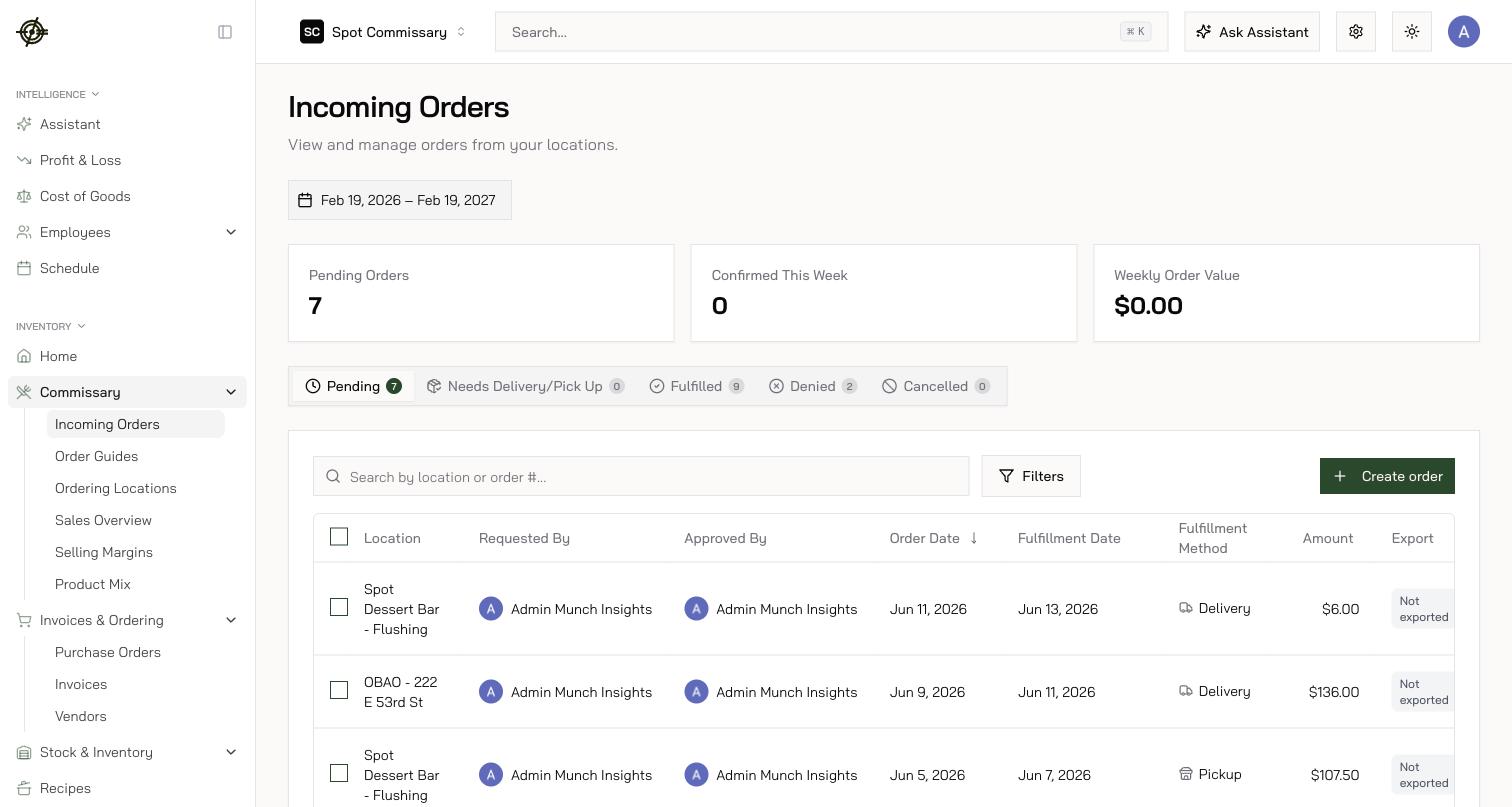The image size is (1512, 807).
Task: Click the Cost of Goods scale icon
Action: [x=24, y=196]
